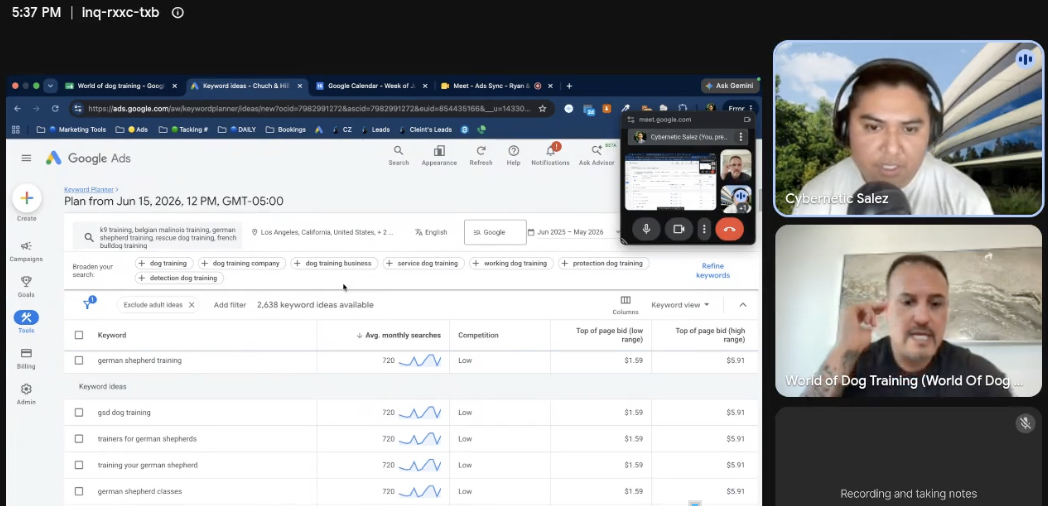Open the Keyword view dropdown
This screenshot has width=1048, height=506.
[680, 305]
